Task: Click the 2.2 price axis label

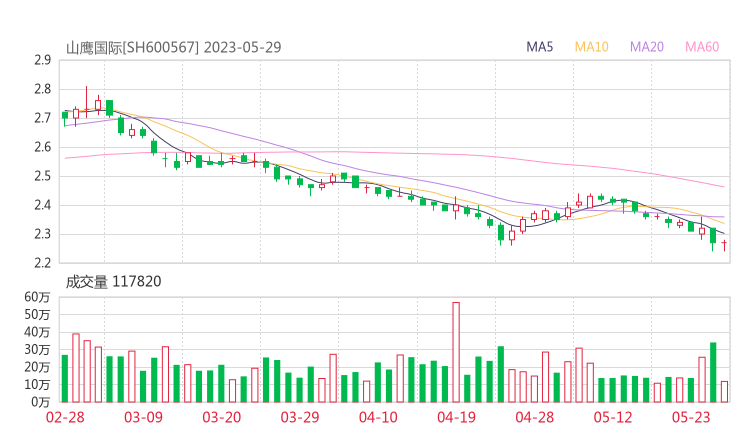Action: point(42,264)
